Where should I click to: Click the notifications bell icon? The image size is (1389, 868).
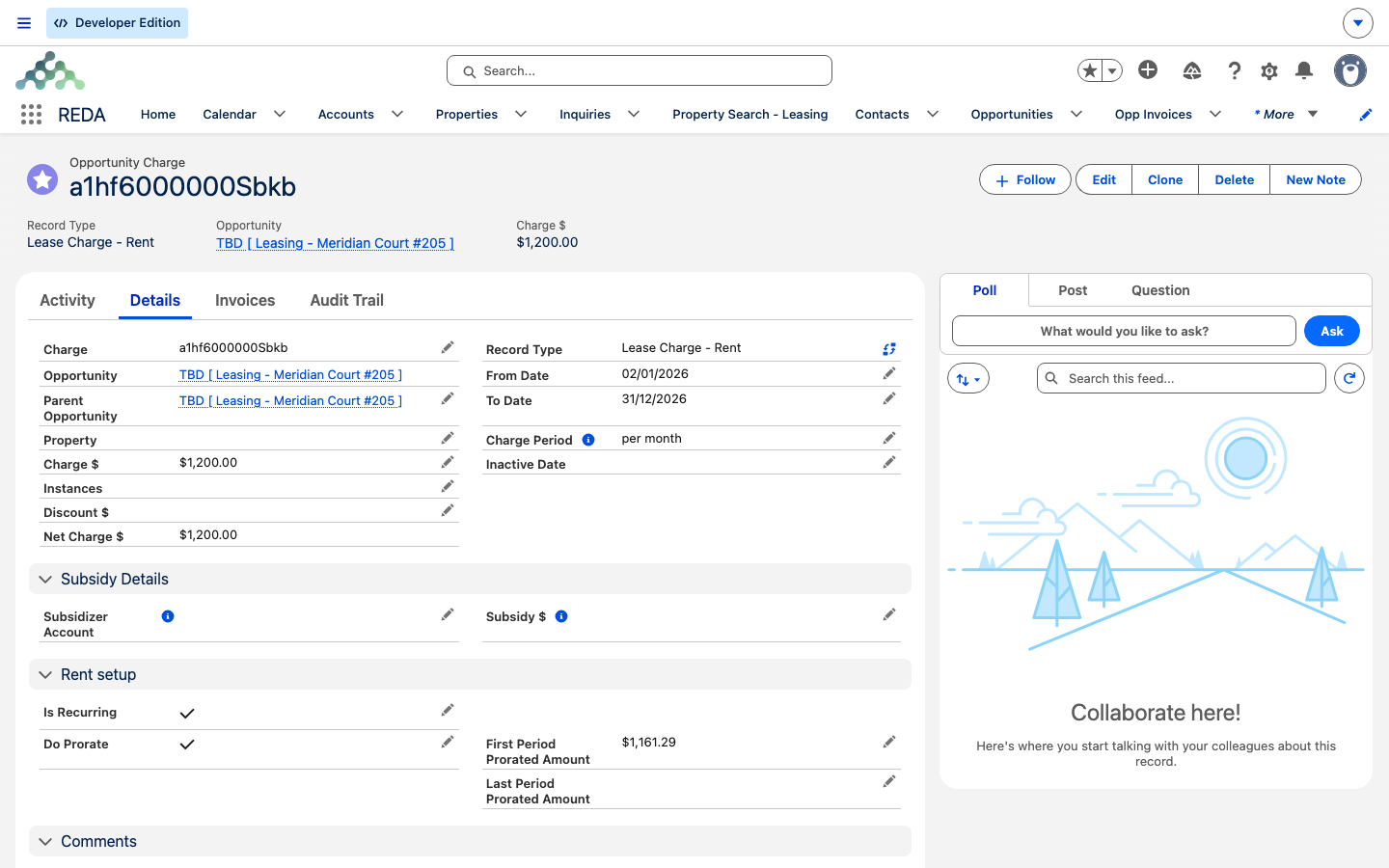pyautogui.click(x=1304, y=70)
